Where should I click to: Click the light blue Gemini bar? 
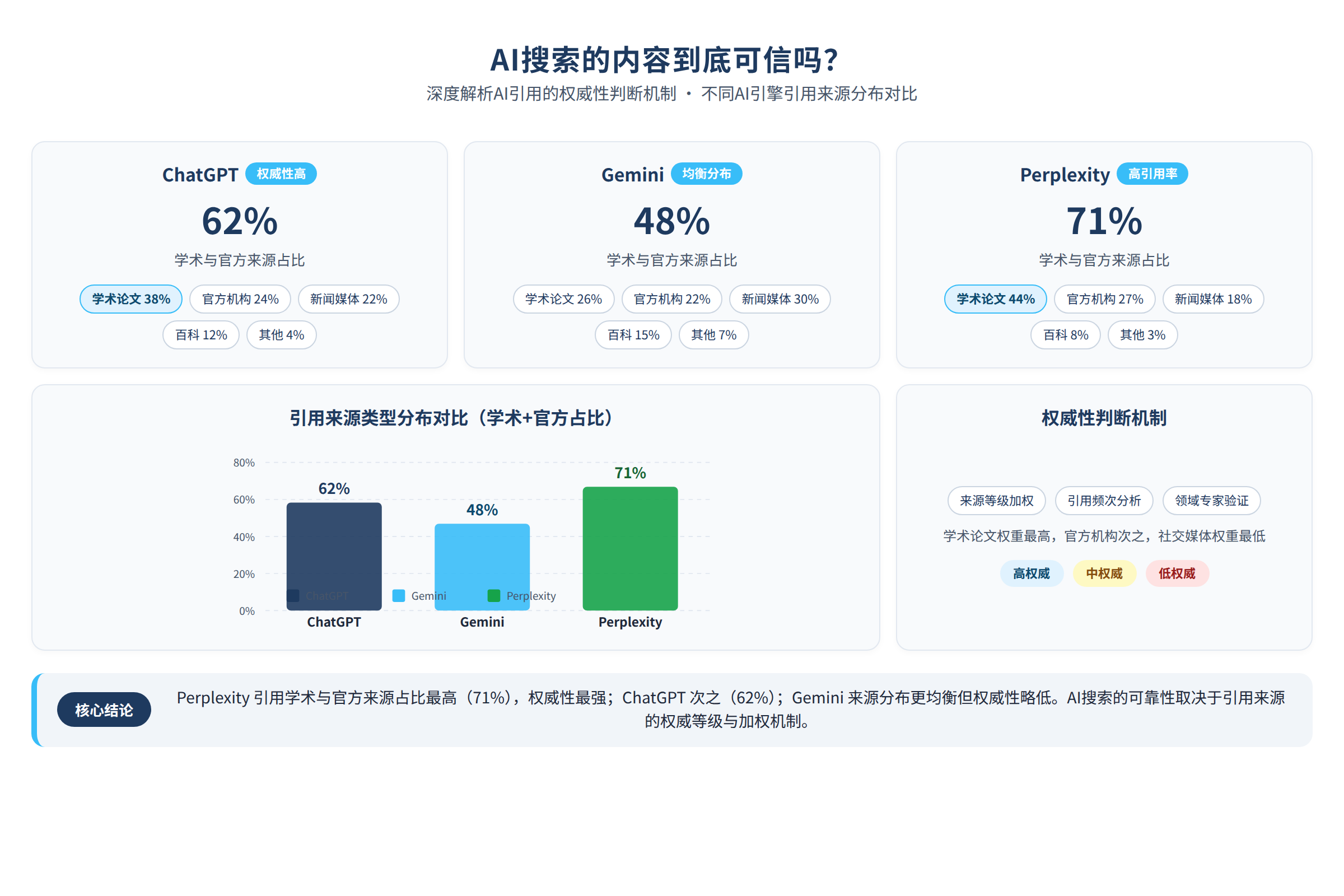(x=482, y=567)
